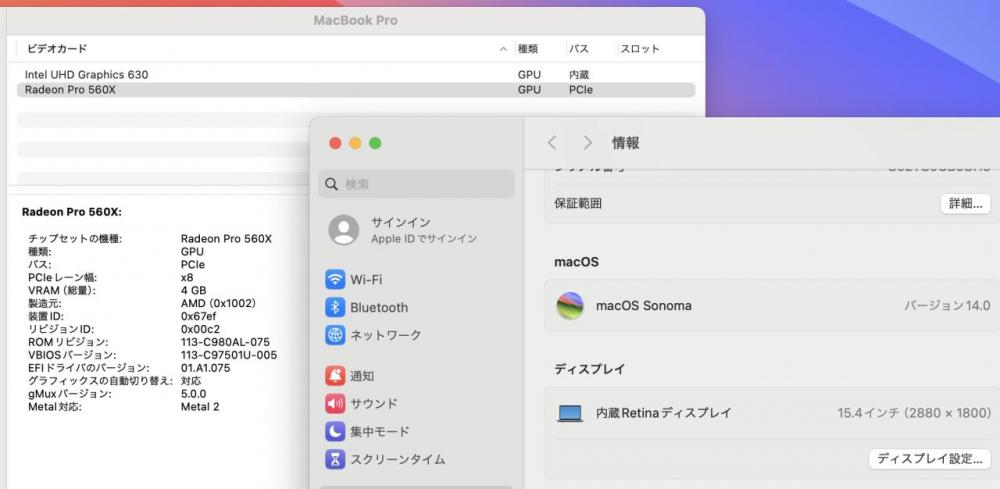Viewport: 1000px width, 489px height.
Task: Click the macOS Sonoma logo icon
Action: tap(570, 305)
